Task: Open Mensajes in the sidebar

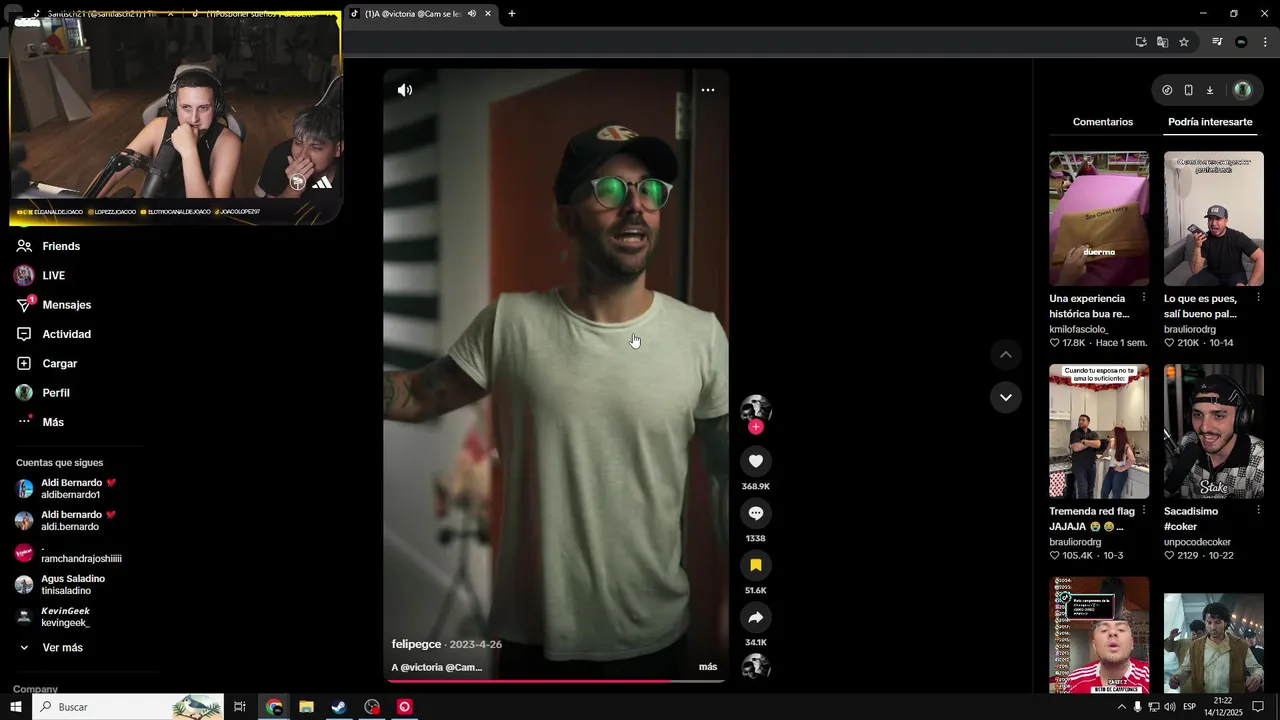Action: 66,305
